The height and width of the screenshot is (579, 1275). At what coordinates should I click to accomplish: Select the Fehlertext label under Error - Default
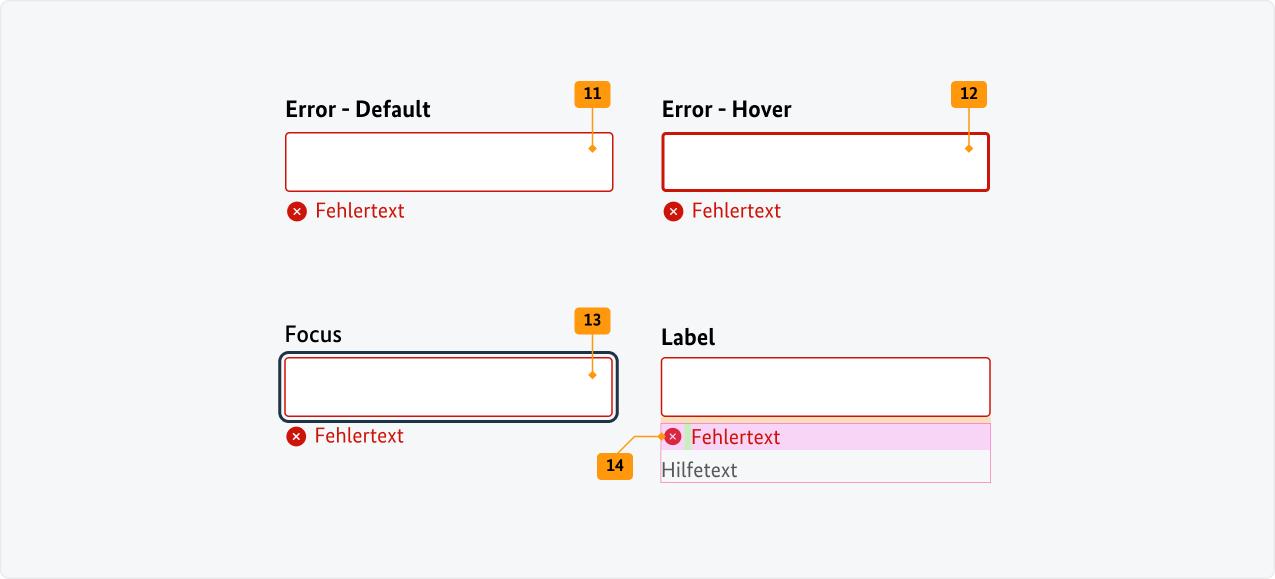coord(359,211)
